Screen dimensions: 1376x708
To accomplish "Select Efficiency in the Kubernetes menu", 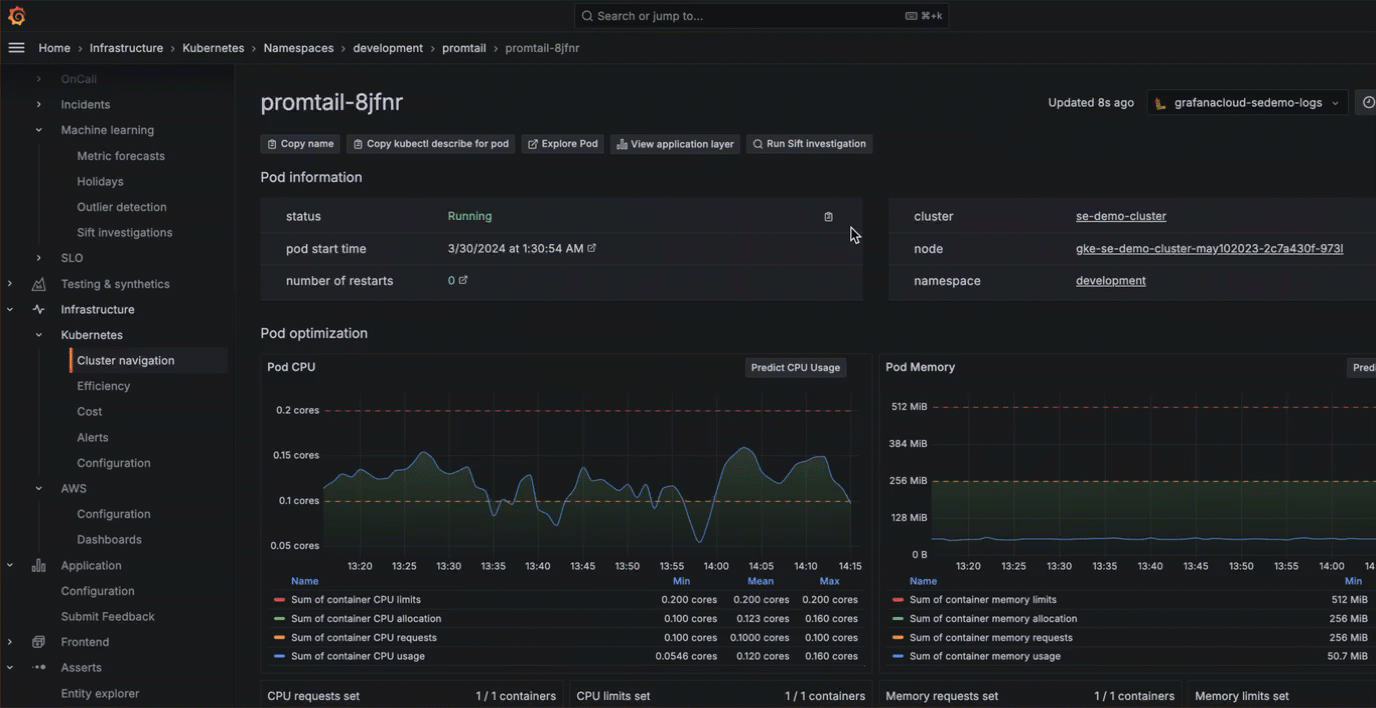I will pos(103,386).
